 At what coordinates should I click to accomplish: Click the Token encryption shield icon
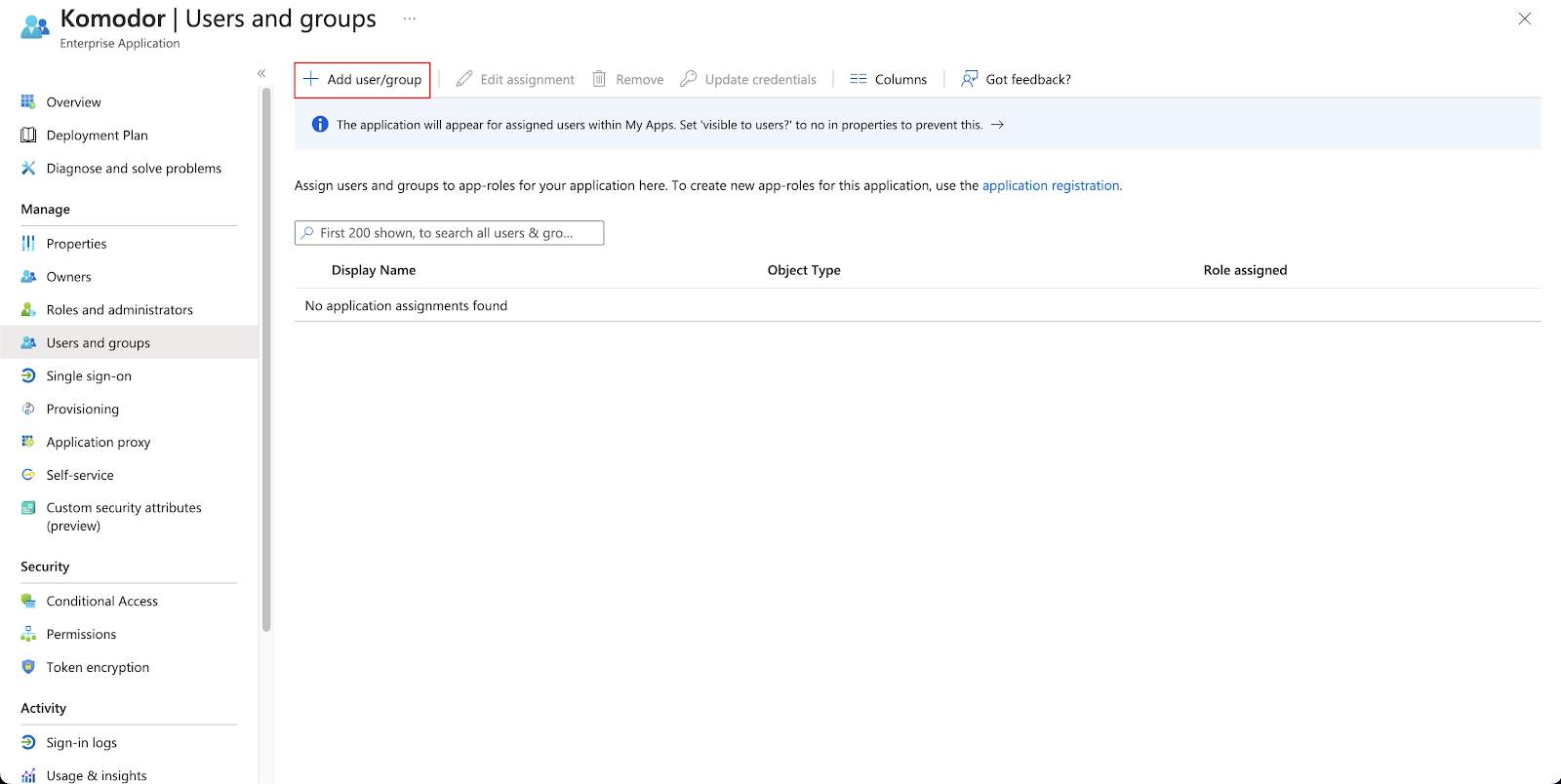28,667
